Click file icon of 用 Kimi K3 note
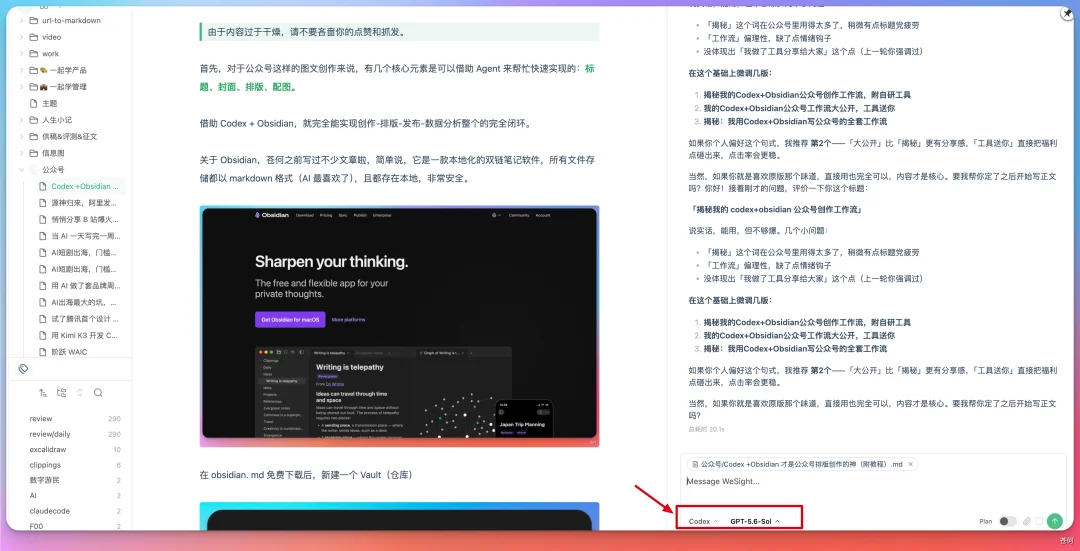Image resolution: width=1080 pixels, height=551 pixels. click(x=43, y=335)
